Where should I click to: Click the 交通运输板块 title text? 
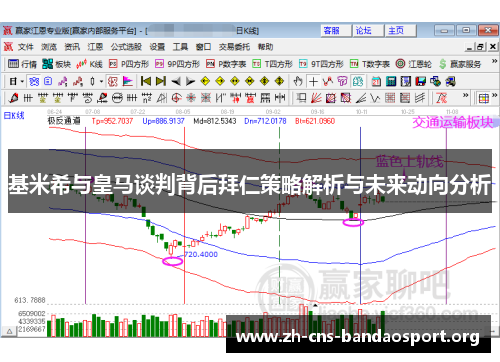tap(453, 122)
